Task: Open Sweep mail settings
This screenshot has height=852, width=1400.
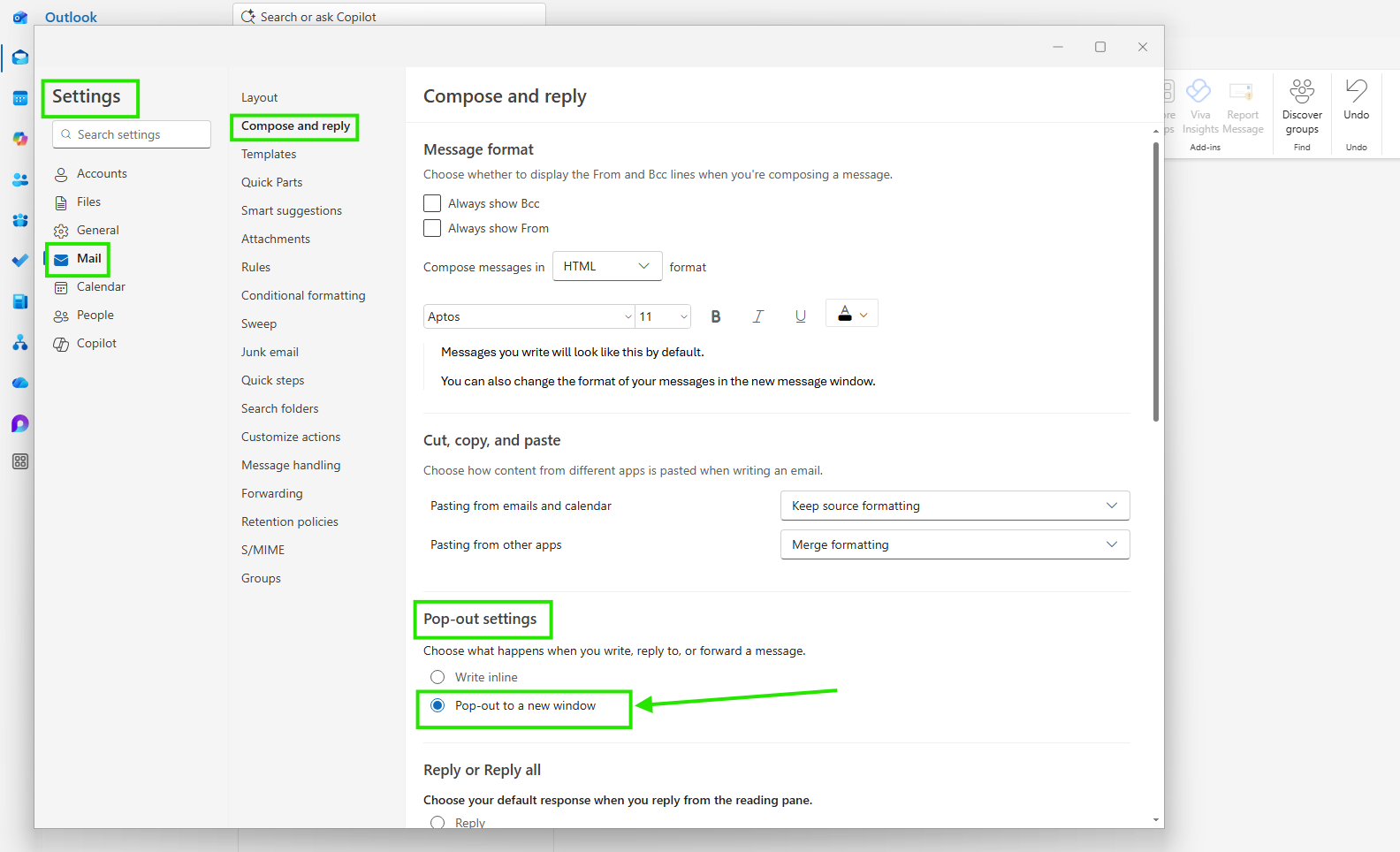Action: point(259,323)
